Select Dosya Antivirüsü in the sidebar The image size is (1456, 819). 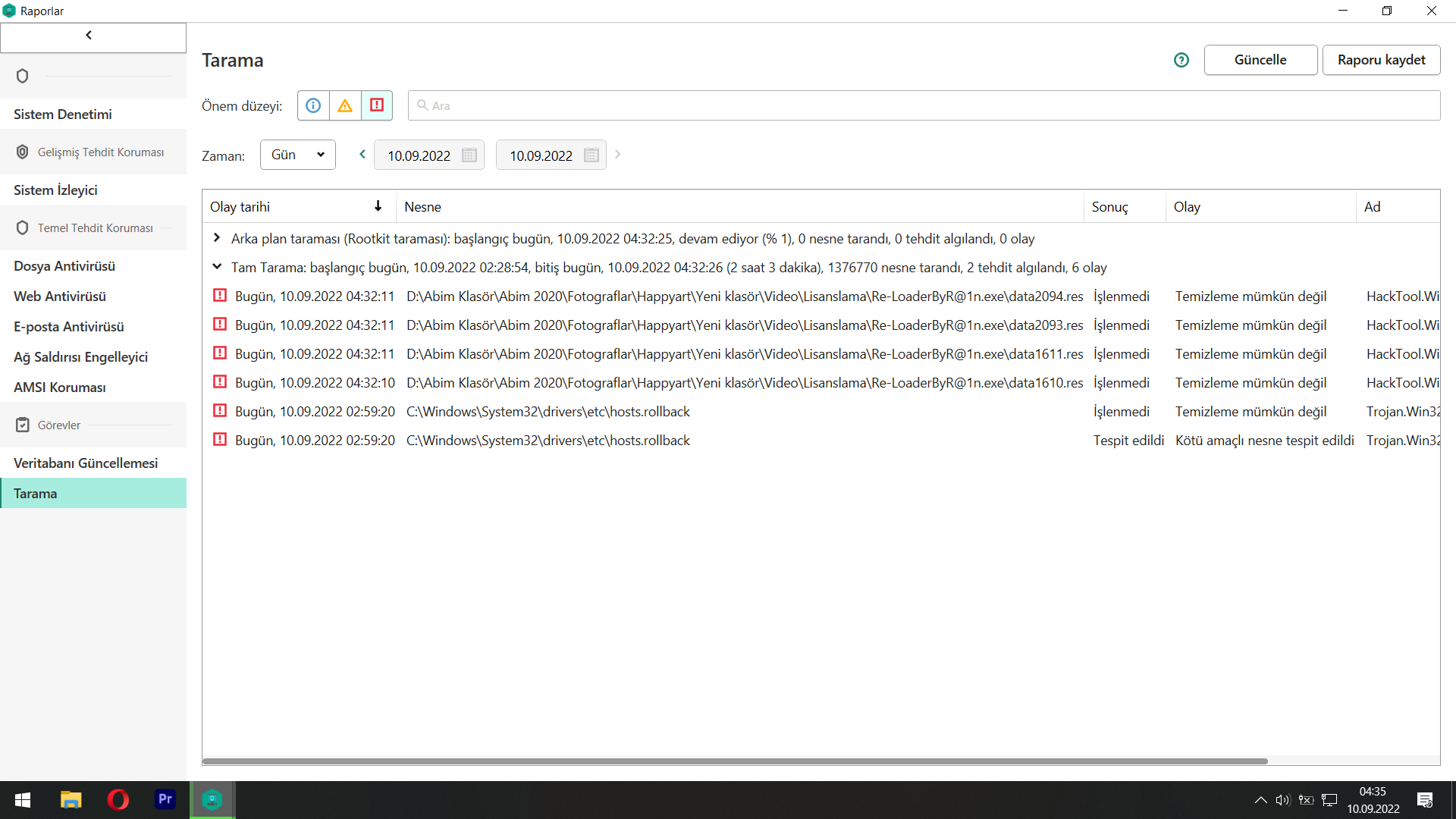64,266
